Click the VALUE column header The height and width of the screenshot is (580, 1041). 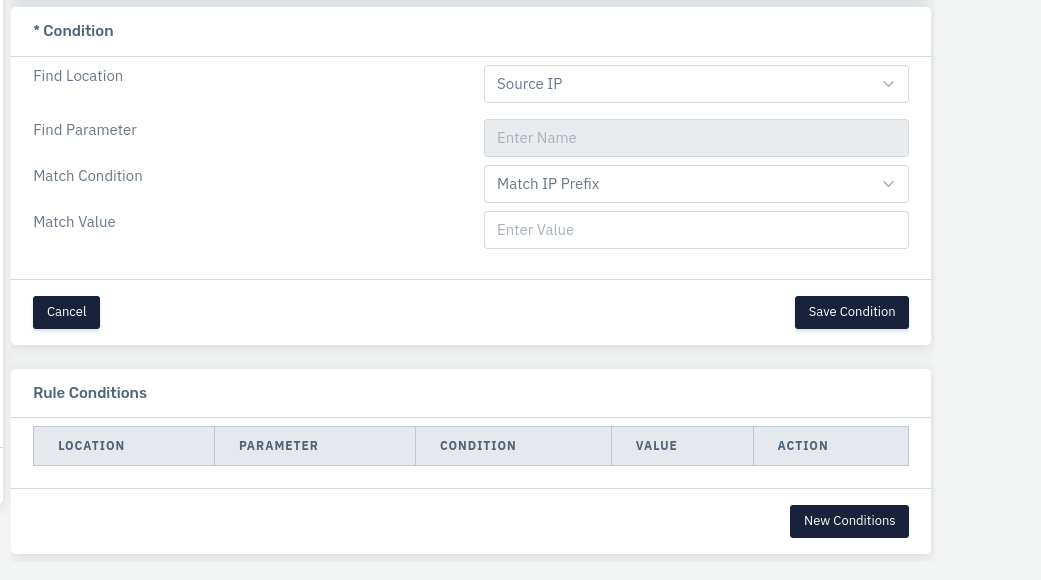[x=656, y=446]
